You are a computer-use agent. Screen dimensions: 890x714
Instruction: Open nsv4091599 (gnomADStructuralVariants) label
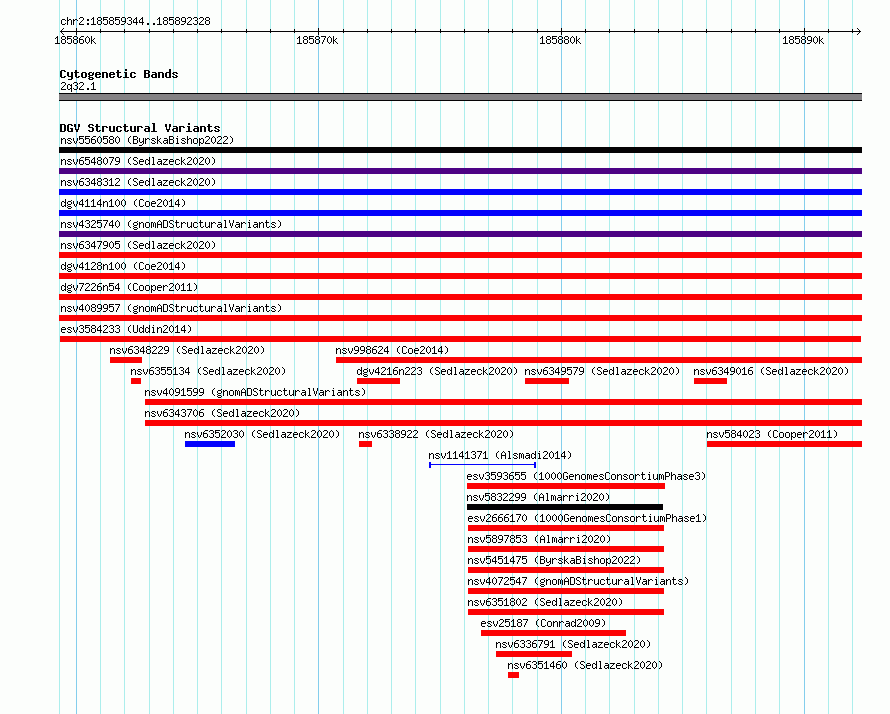coord(255,392)
